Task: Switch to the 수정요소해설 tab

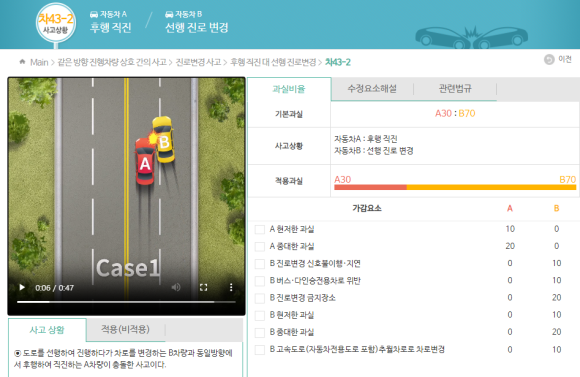Action: 372,88
